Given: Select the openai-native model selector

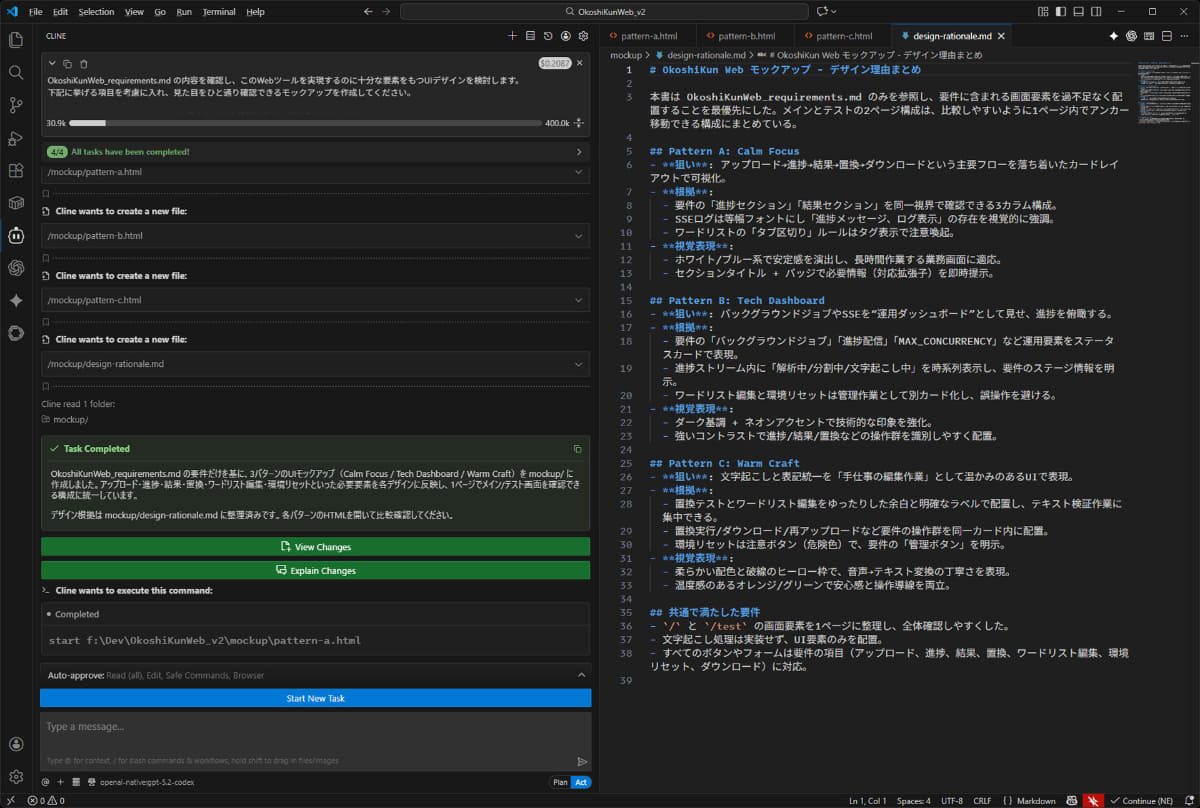Looking at the screenshot, I should coord(146,782).
